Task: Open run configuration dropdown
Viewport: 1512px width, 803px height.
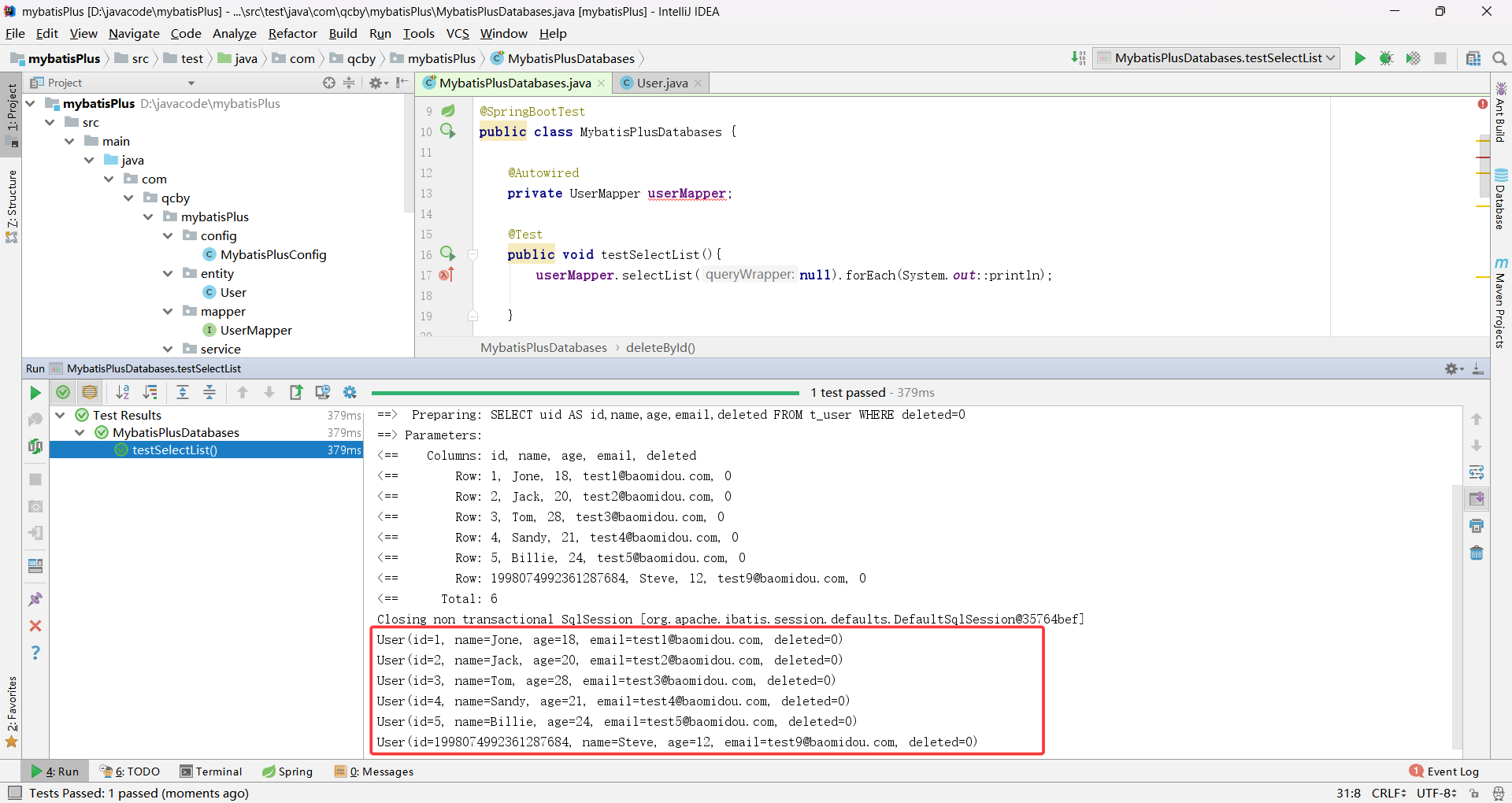Action: click(x=1217, y=58)
